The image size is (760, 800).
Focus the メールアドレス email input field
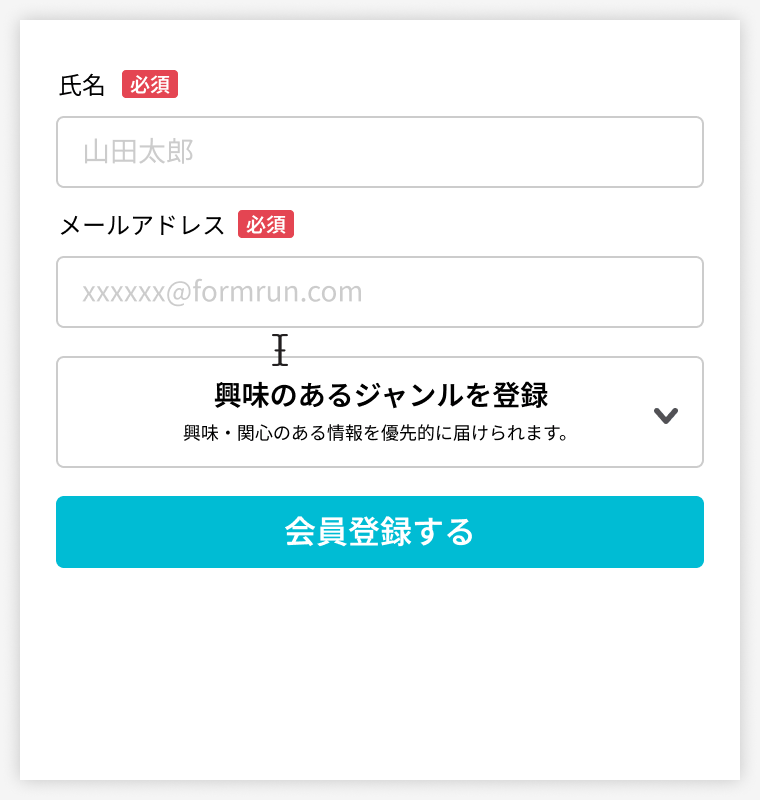(x=380, y=292)
